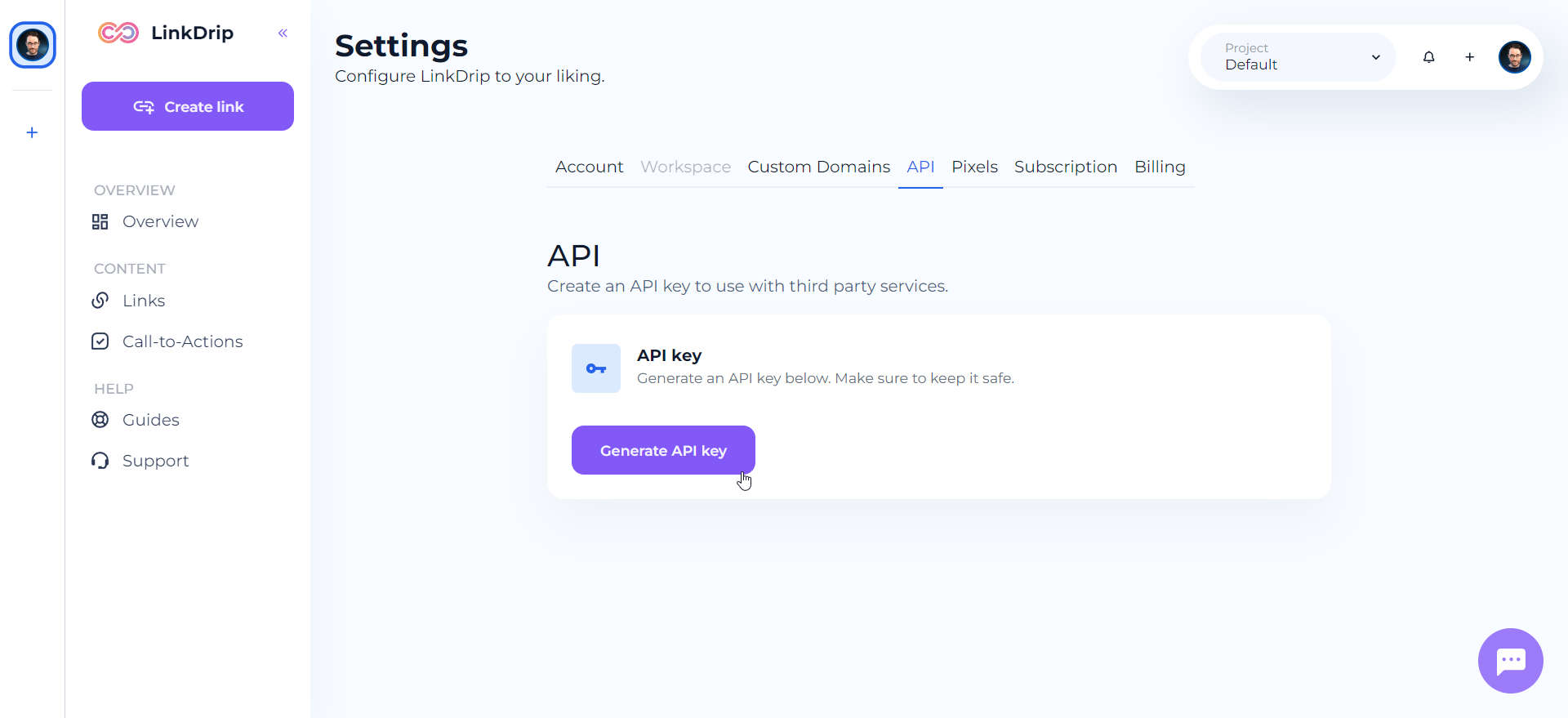The width and height of the screenshot is (1568, 718).
Task: Click the LinkDrip infinity logo
Action: coord(118,33)
